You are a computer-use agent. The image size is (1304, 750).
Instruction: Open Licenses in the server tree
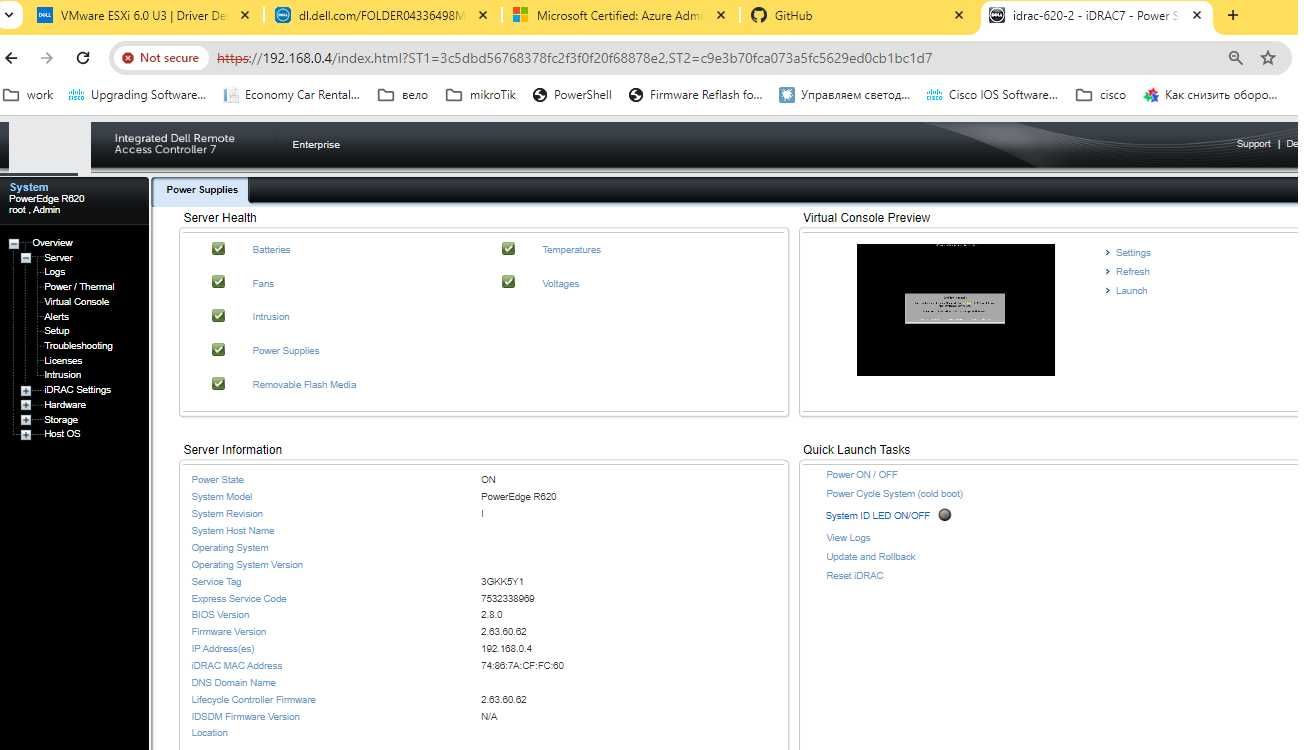click(x=63, y=360)
